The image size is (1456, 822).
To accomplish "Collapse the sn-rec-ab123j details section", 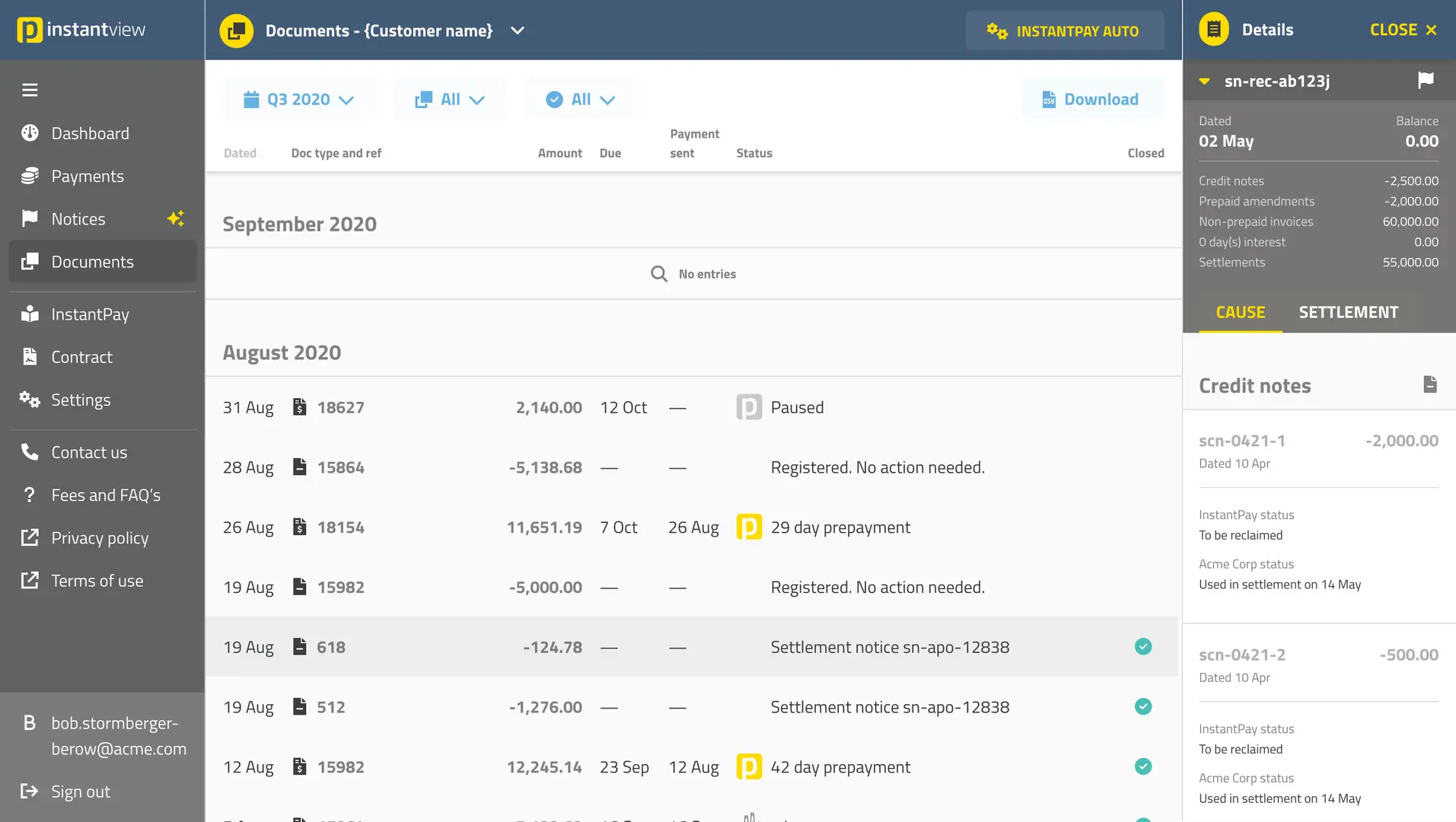I will tap(1205, 81).
